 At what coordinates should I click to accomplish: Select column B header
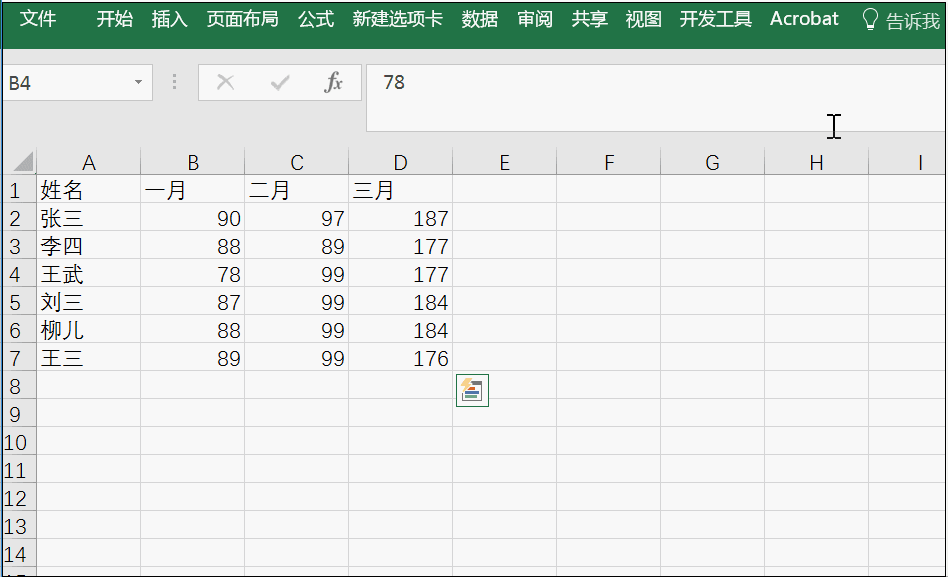pos(193,162)
